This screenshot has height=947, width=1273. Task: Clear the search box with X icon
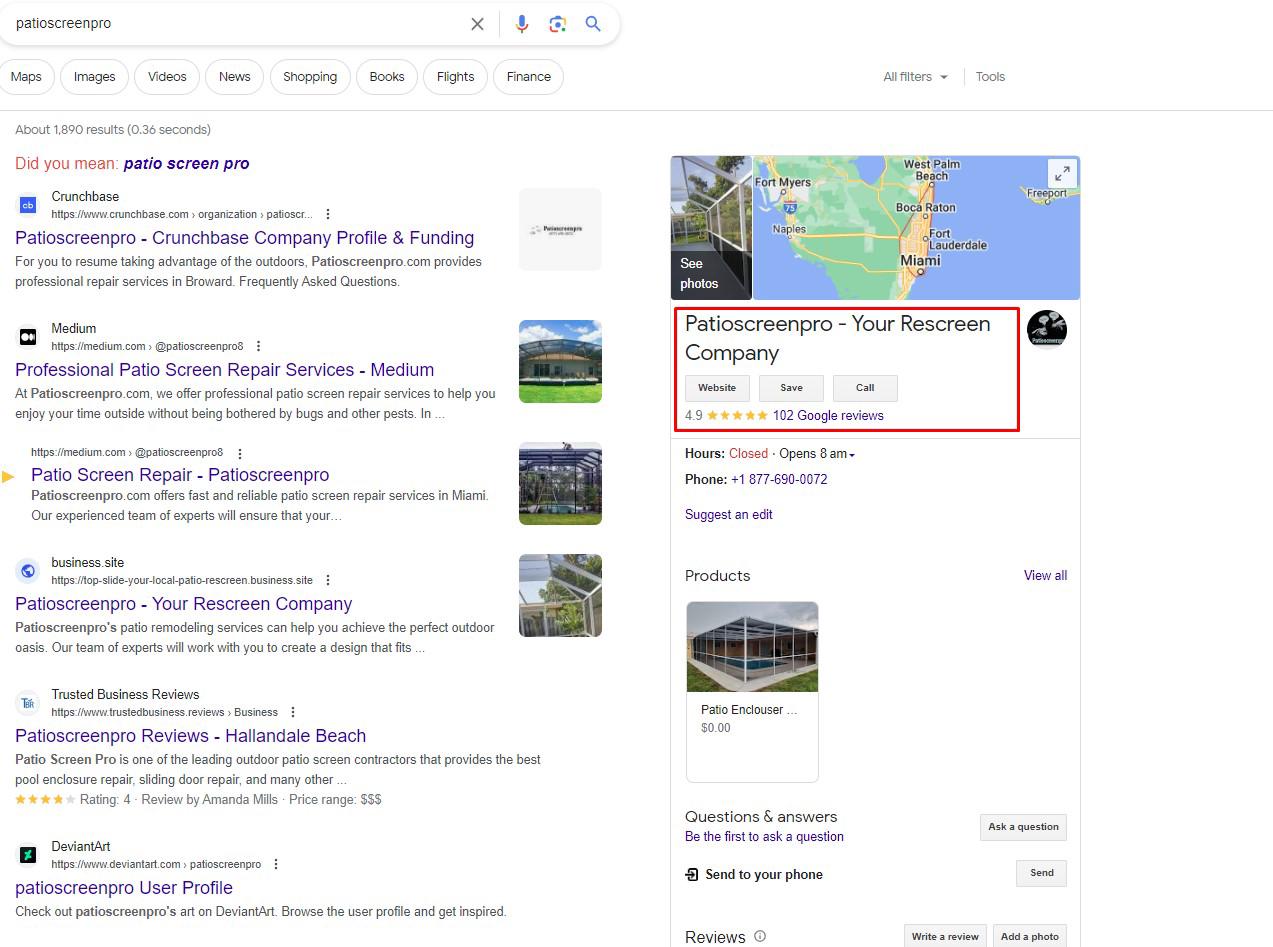477,24
